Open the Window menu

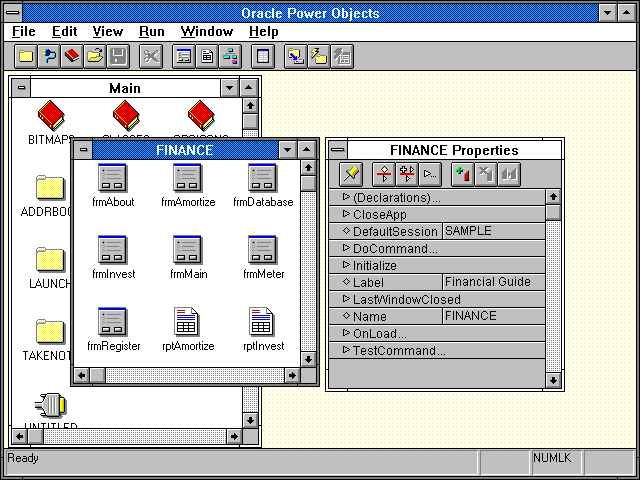click(x=207, y=32)
